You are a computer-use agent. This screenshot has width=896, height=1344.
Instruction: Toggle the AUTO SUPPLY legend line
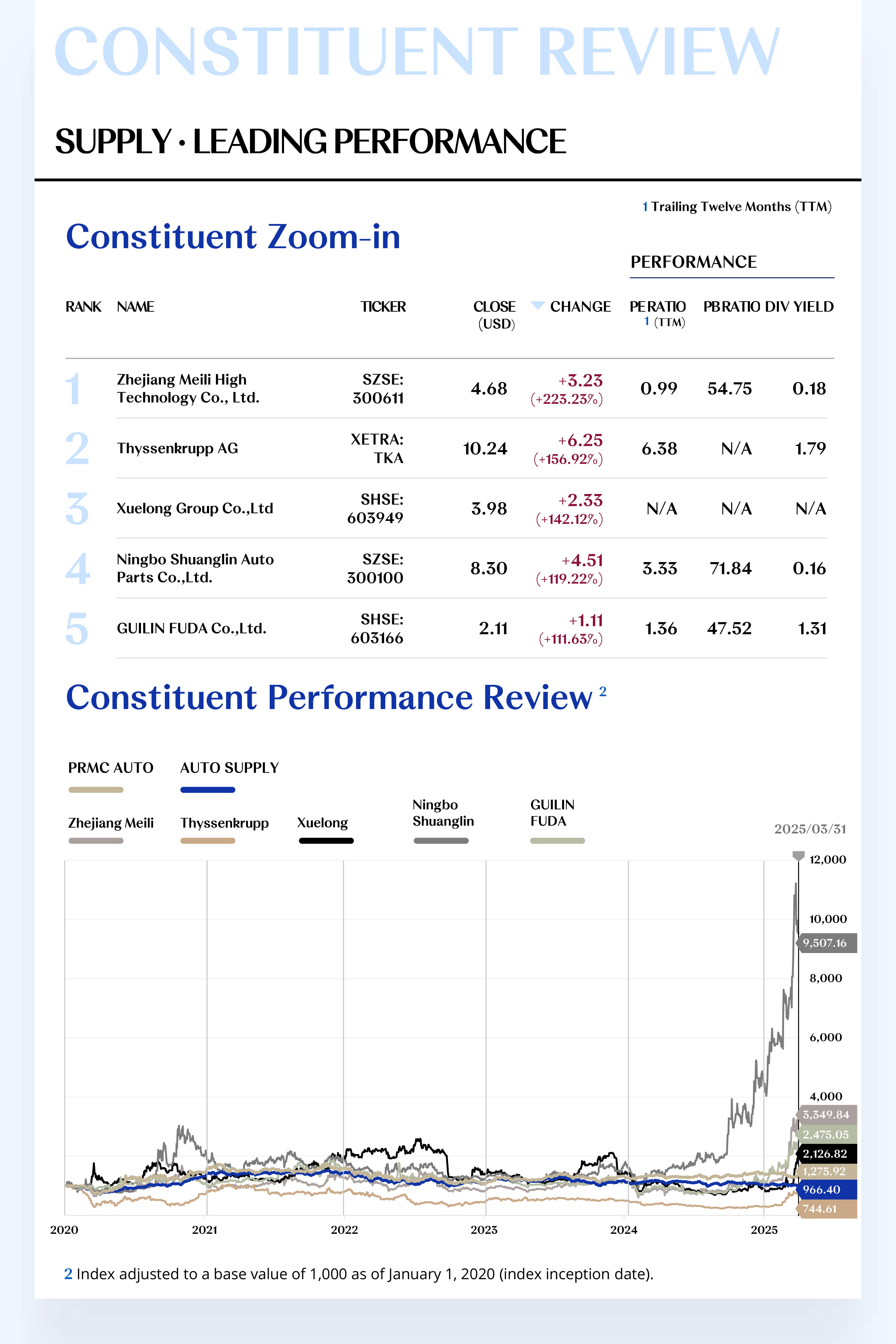[x=229, y=775]
